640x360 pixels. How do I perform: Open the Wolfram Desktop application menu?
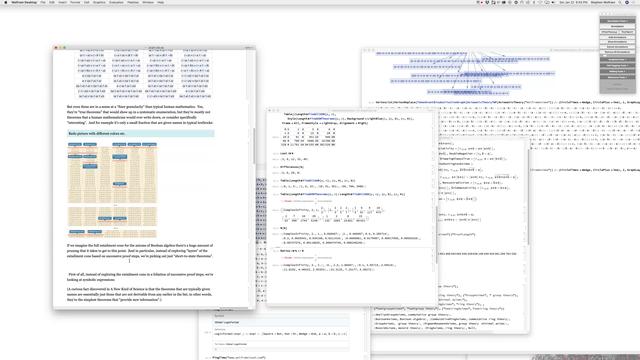pos(24,2)
